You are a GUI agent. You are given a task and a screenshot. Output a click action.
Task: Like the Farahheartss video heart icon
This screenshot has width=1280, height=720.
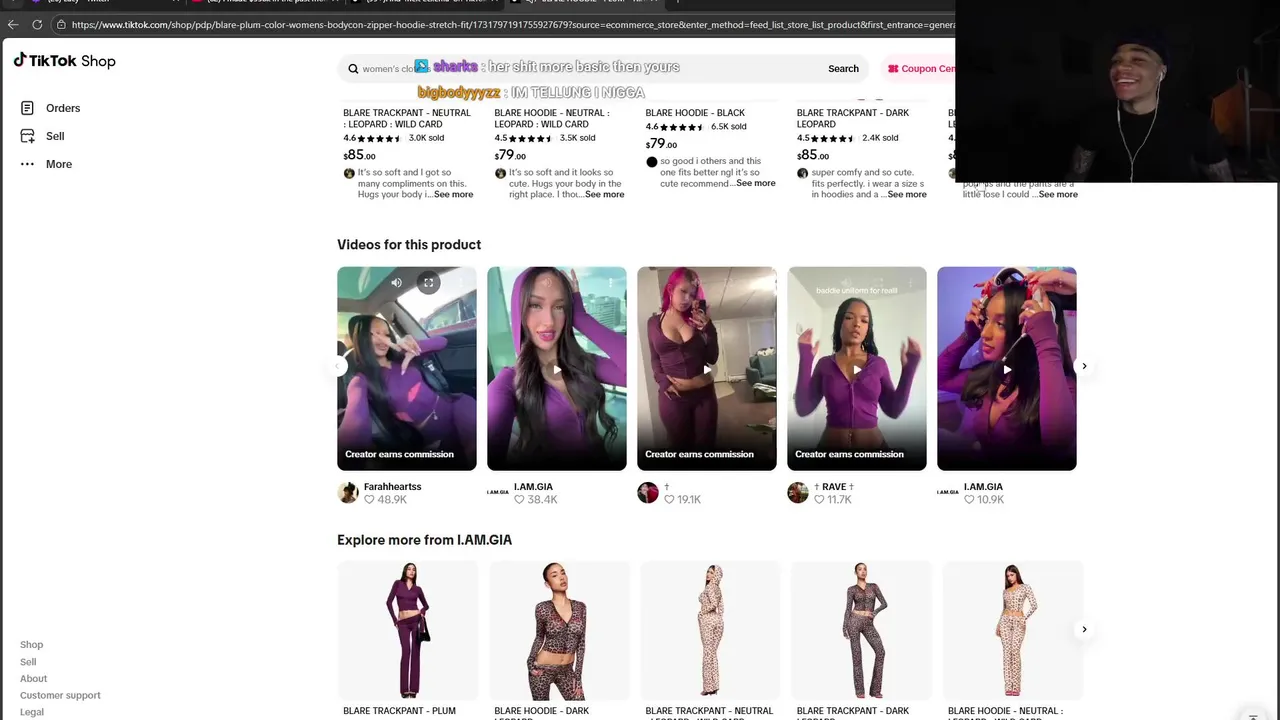coord(369,499)
